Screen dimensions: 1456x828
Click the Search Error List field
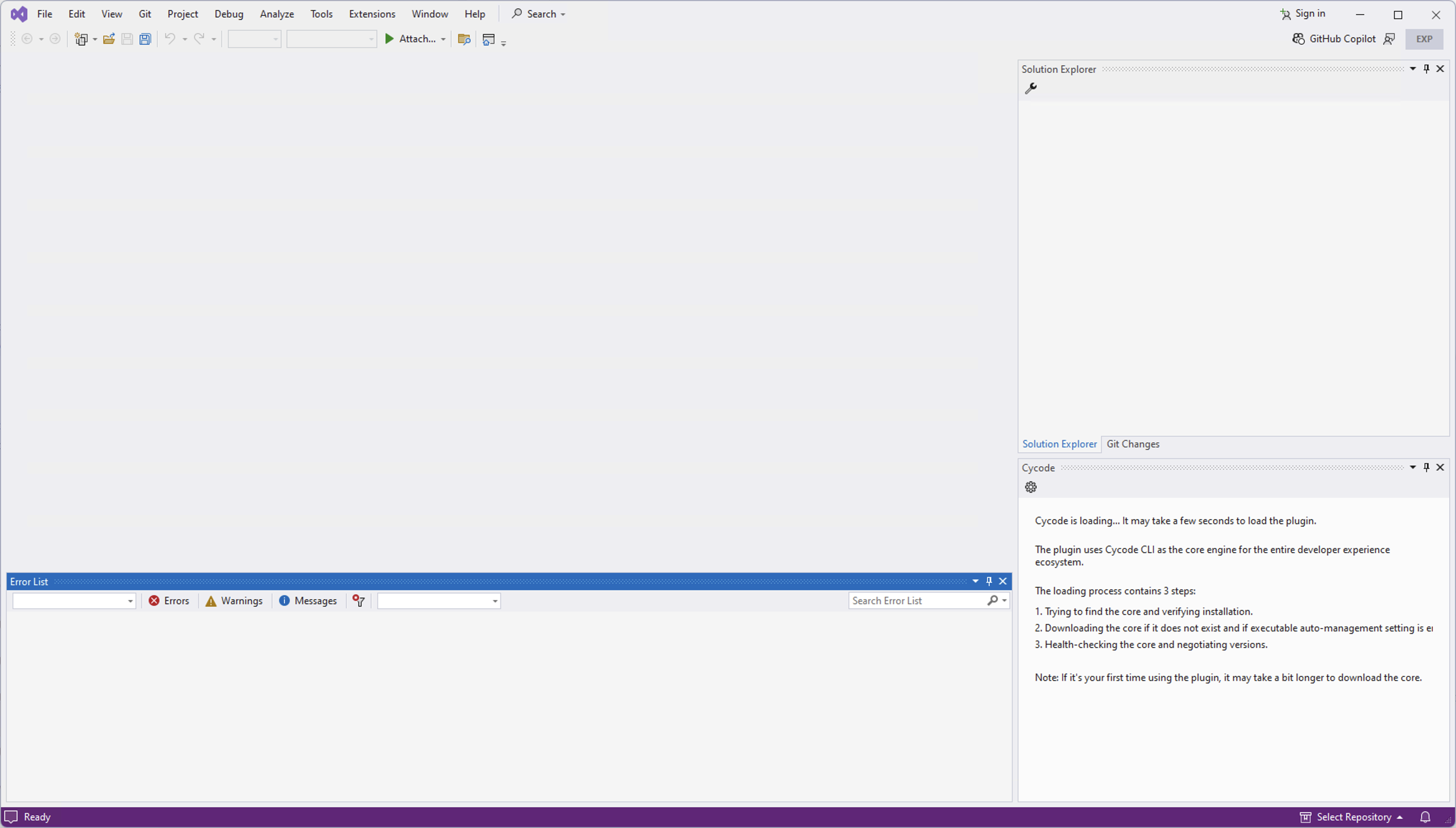917,601
